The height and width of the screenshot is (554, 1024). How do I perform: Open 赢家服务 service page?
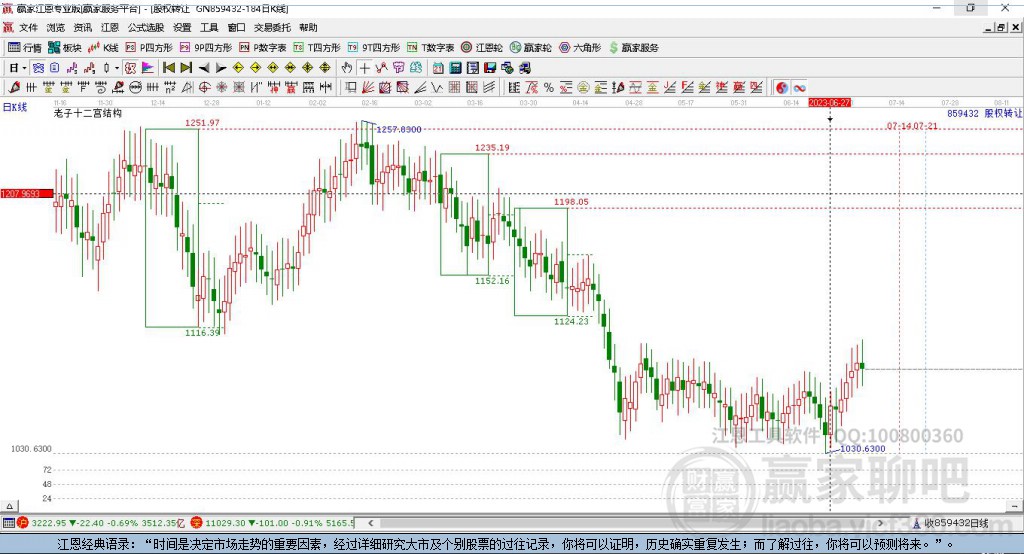(634, 48)
